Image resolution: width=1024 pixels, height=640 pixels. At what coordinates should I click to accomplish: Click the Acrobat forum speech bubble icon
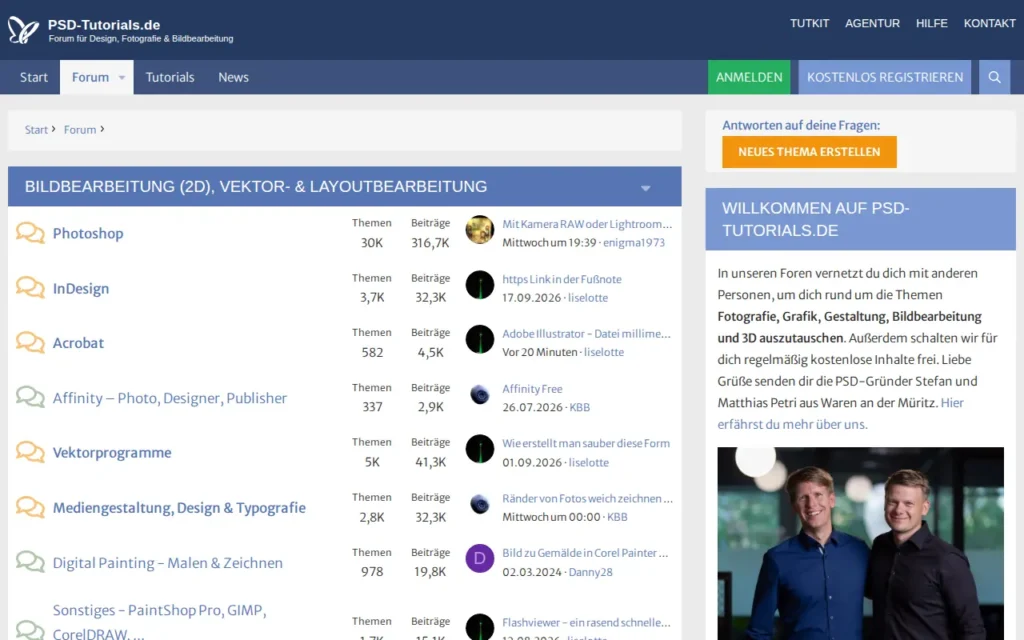30,342
